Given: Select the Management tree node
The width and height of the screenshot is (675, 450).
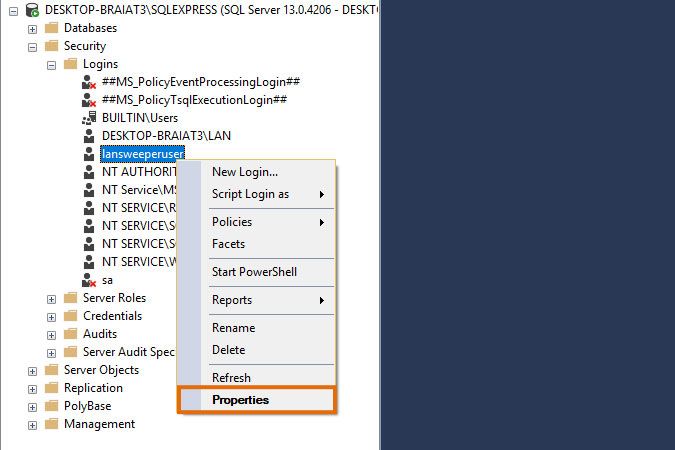Looking at the screenshot, I should point(99,424).
